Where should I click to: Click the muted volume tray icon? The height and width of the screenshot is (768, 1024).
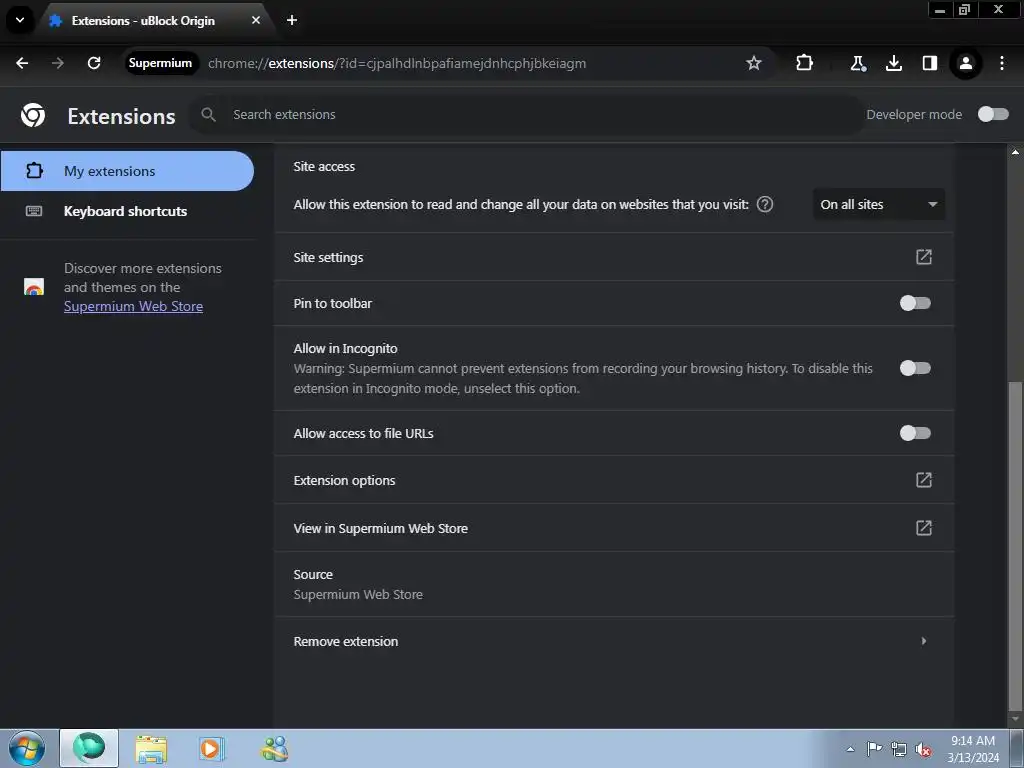tap(923, 749)
